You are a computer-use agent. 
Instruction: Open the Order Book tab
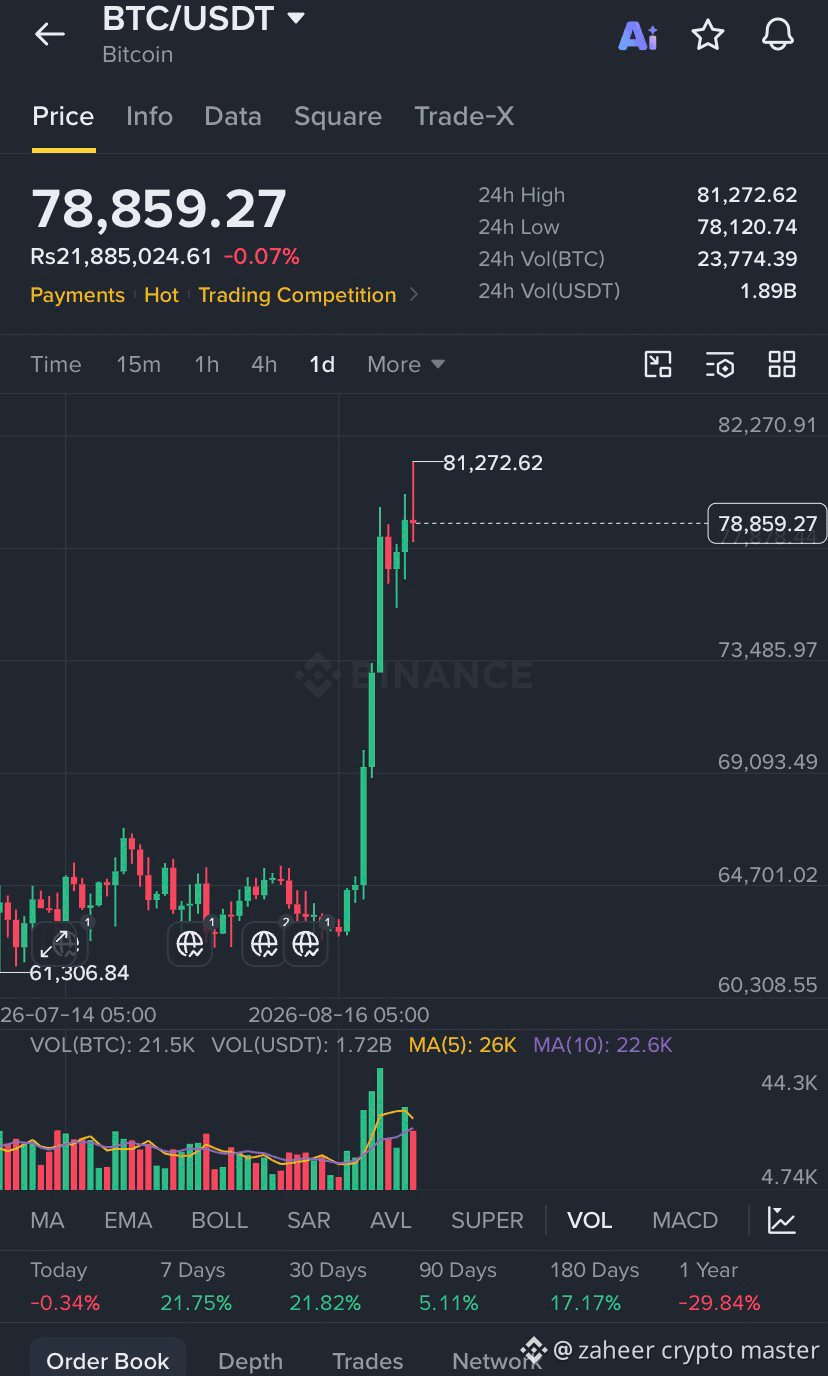108,1360
